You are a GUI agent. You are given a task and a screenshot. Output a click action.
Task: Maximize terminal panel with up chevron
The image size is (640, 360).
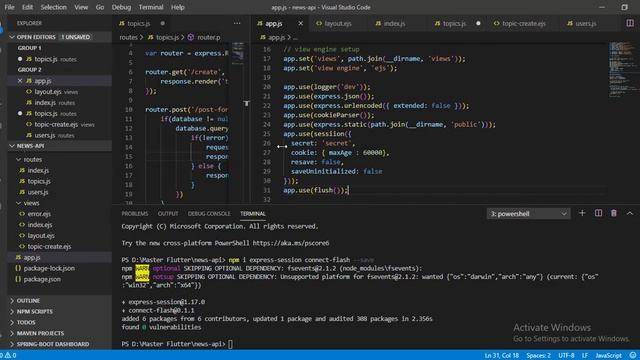630,213
